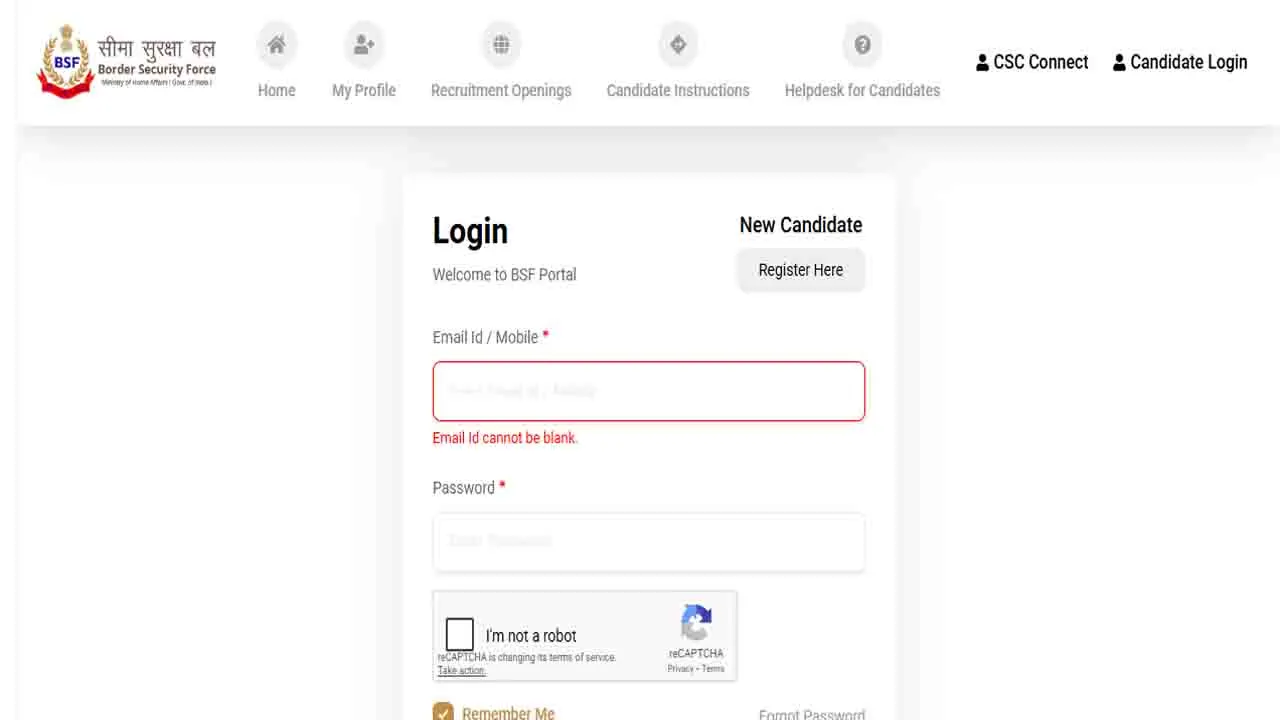Click the person icon beside CSC Connect
The height and width of the screenshot is (720, 1280).
(983, 62)
